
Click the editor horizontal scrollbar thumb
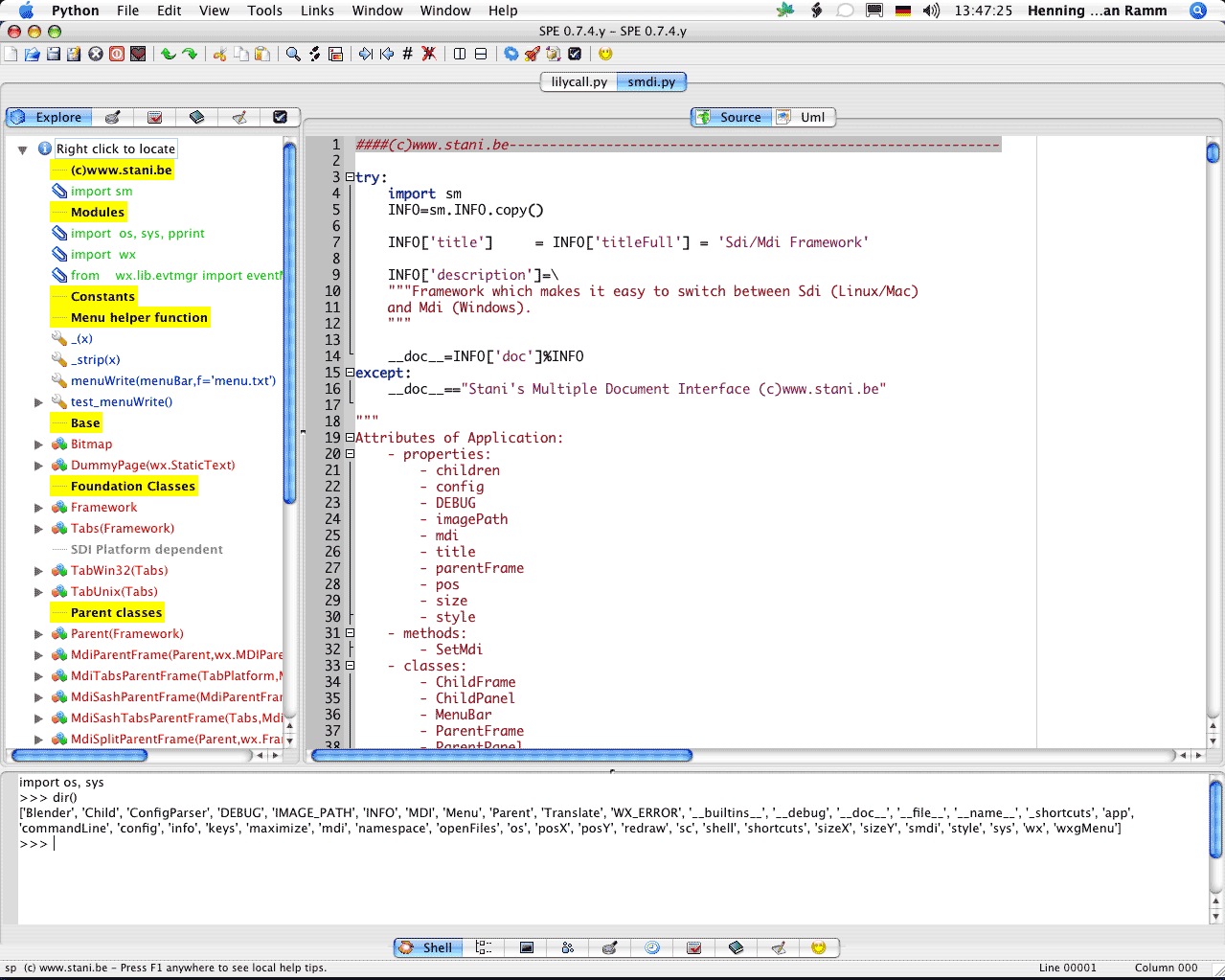click(x=502, y=755)
